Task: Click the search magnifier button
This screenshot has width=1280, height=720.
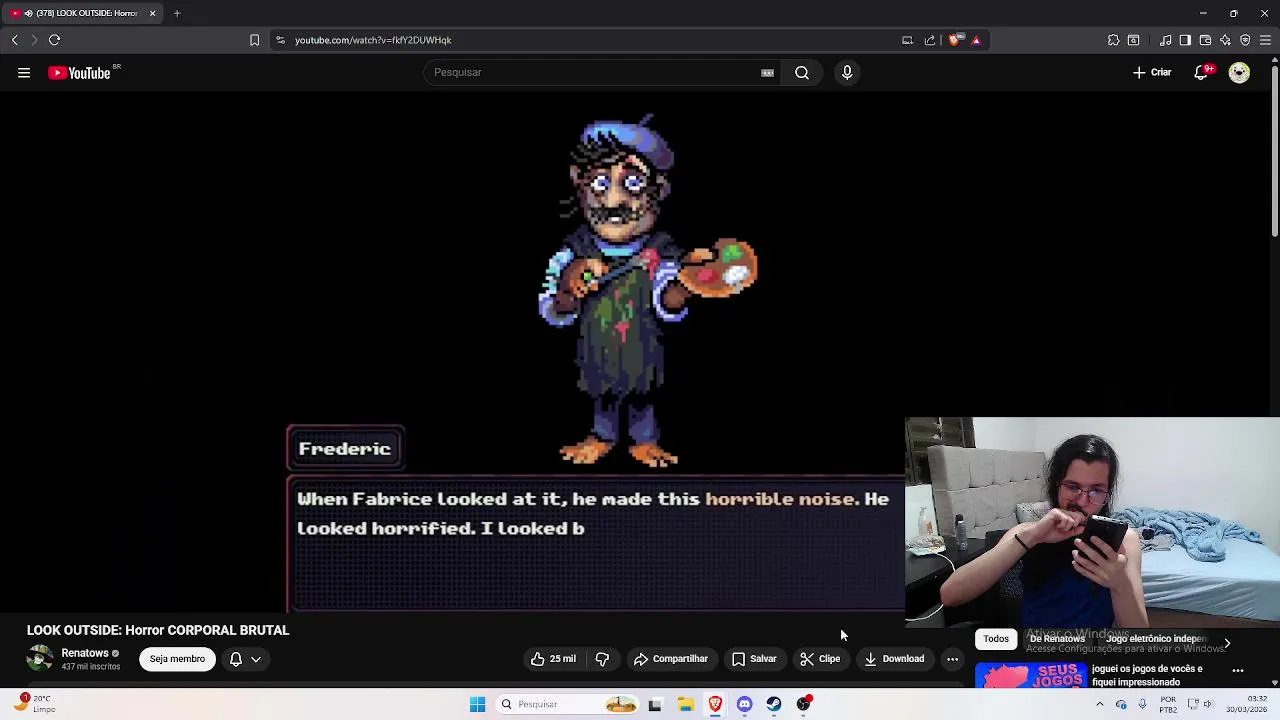Action: pyautogui.click(x=802, y=72)
